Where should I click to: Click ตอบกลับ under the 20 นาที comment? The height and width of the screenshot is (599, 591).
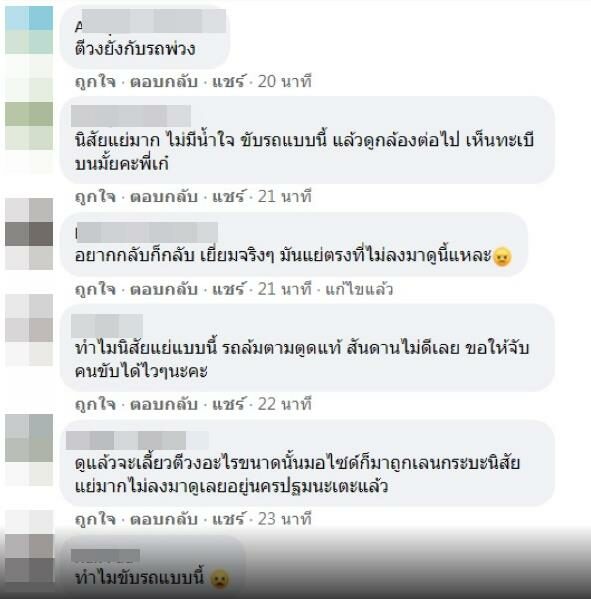(164, 82)
